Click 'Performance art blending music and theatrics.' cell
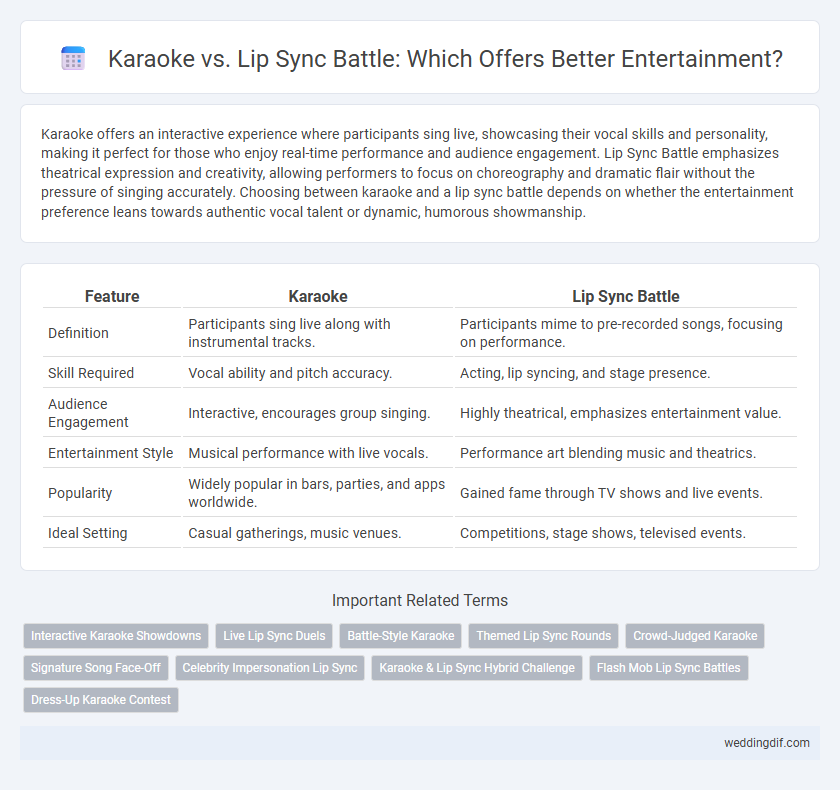 click(x=626, y=453)
